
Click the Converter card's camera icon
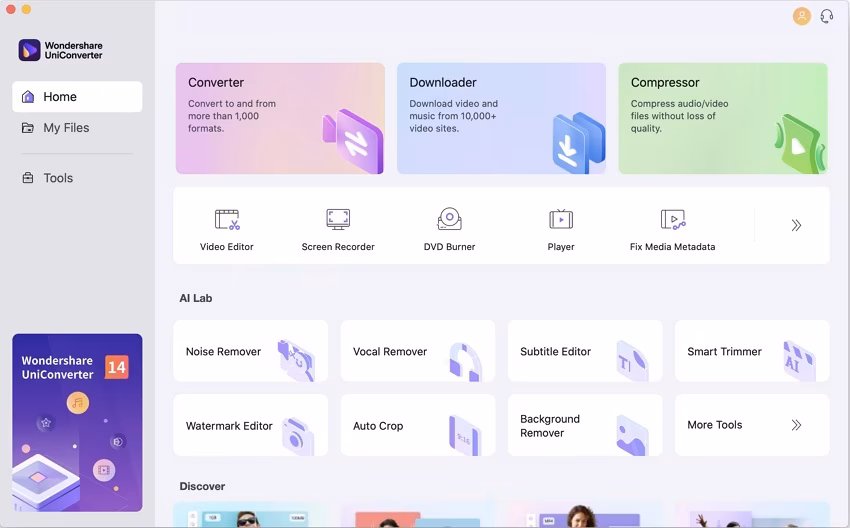(x=353, y=141)
